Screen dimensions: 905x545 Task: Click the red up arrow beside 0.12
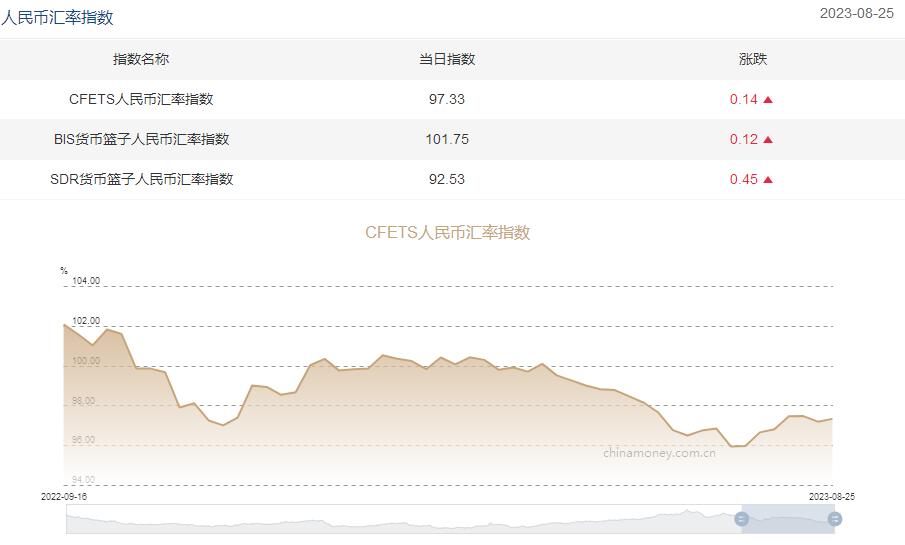[x=768, y=140]
